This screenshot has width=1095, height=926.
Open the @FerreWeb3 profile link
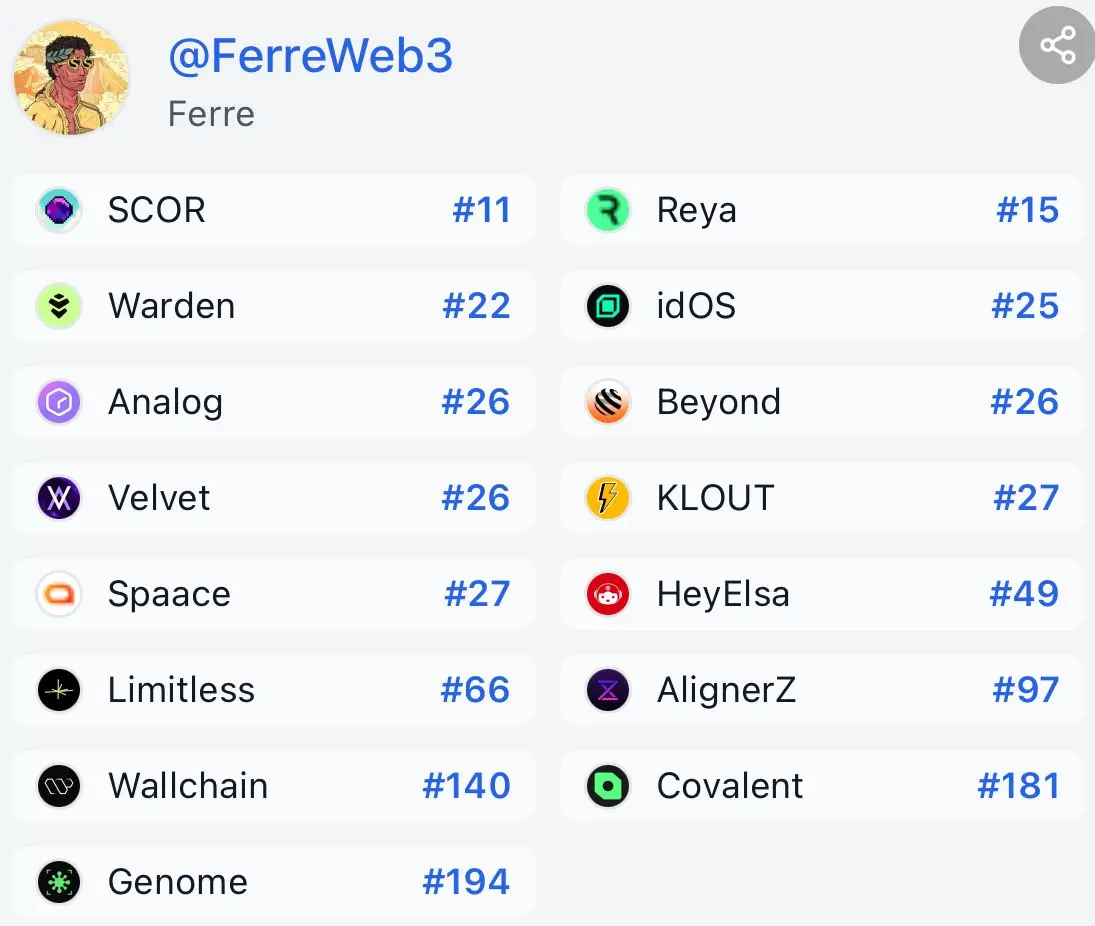[x=310, y=57]
